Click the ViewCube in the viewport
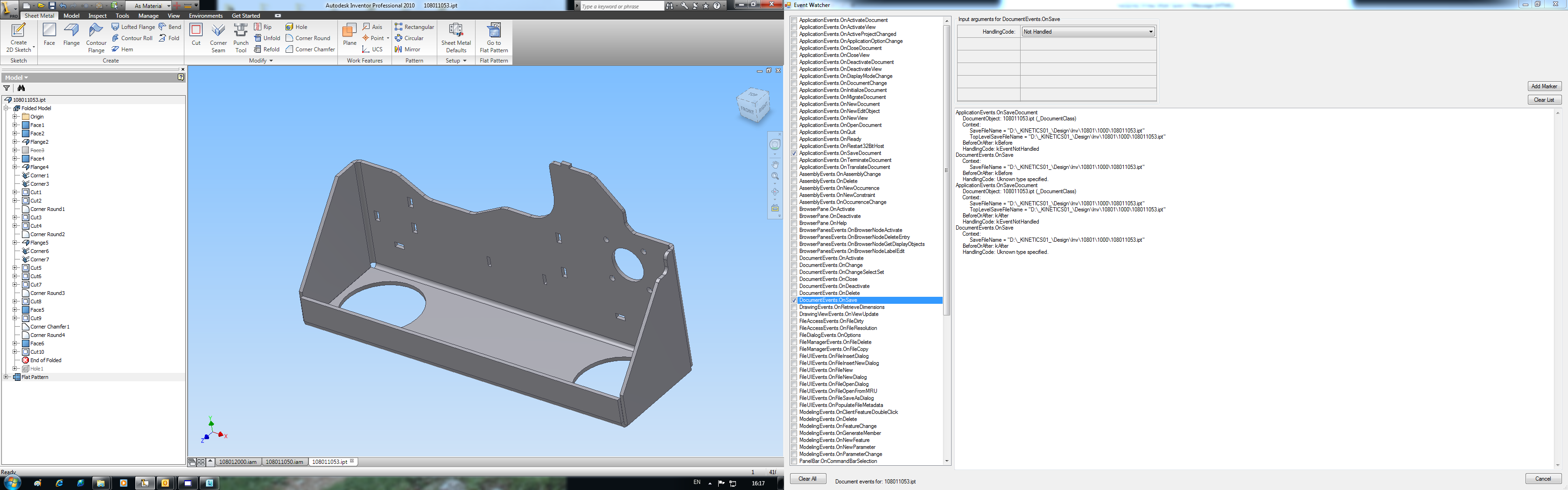1568x490 pixels. point(754,106)
